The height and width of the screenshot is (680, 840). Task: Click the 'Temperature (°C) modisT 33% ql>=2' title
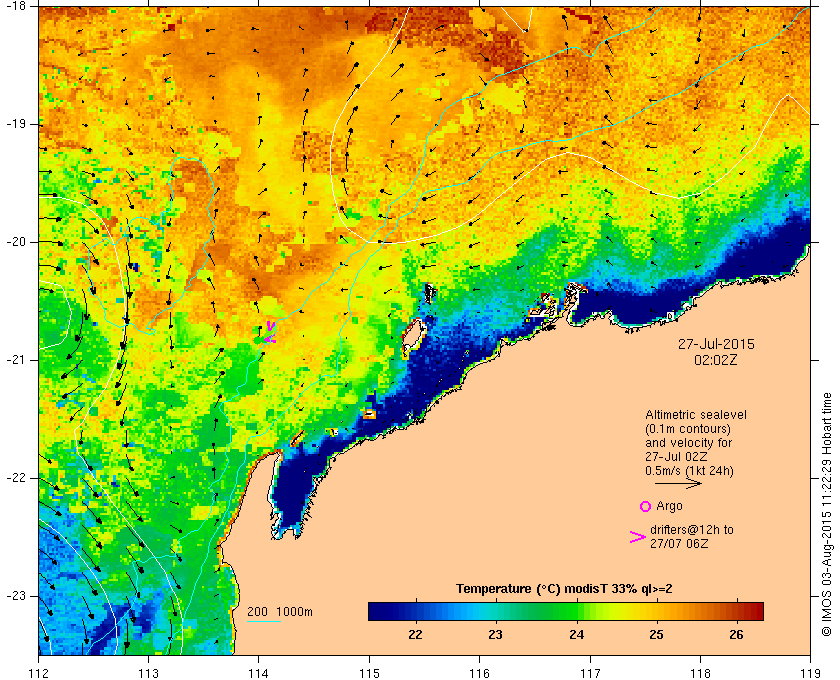tap(564, 589)
